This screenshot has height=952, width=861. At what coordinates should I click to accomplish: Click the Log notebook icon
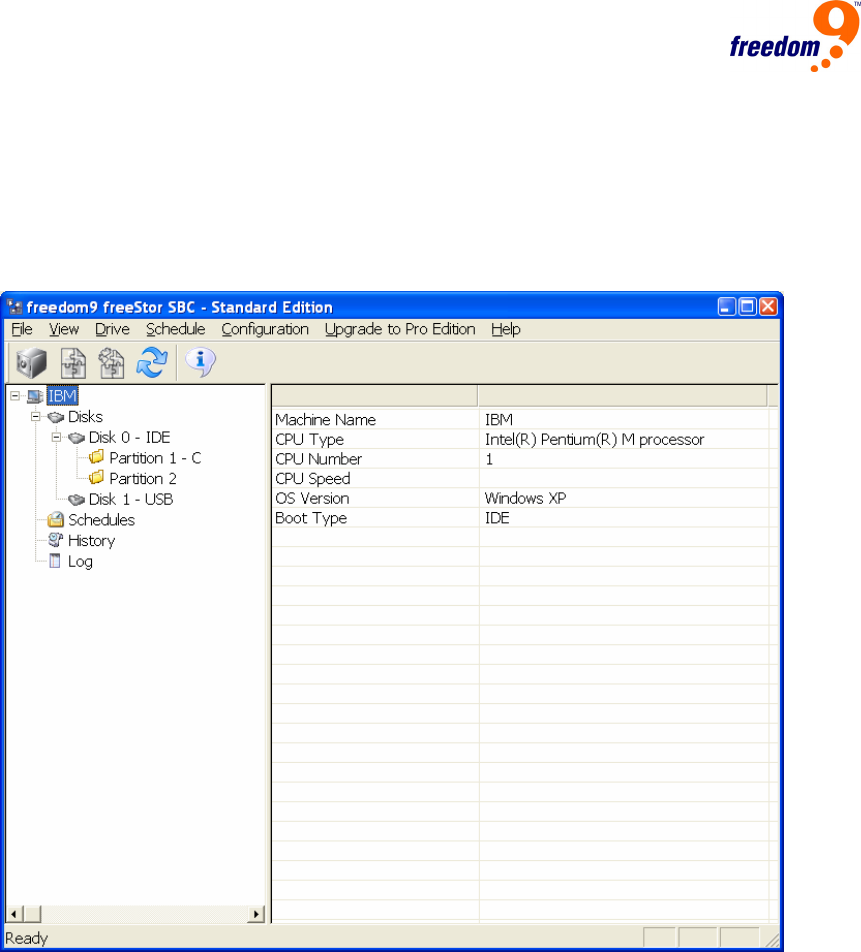point(55,560)
